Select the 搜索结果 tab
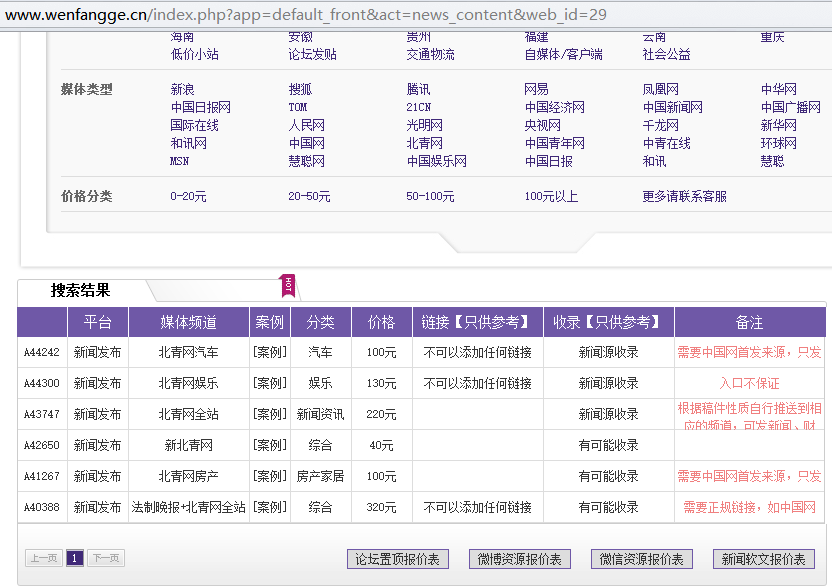This screenshot has height=586, width=832. tap(81, 291)
